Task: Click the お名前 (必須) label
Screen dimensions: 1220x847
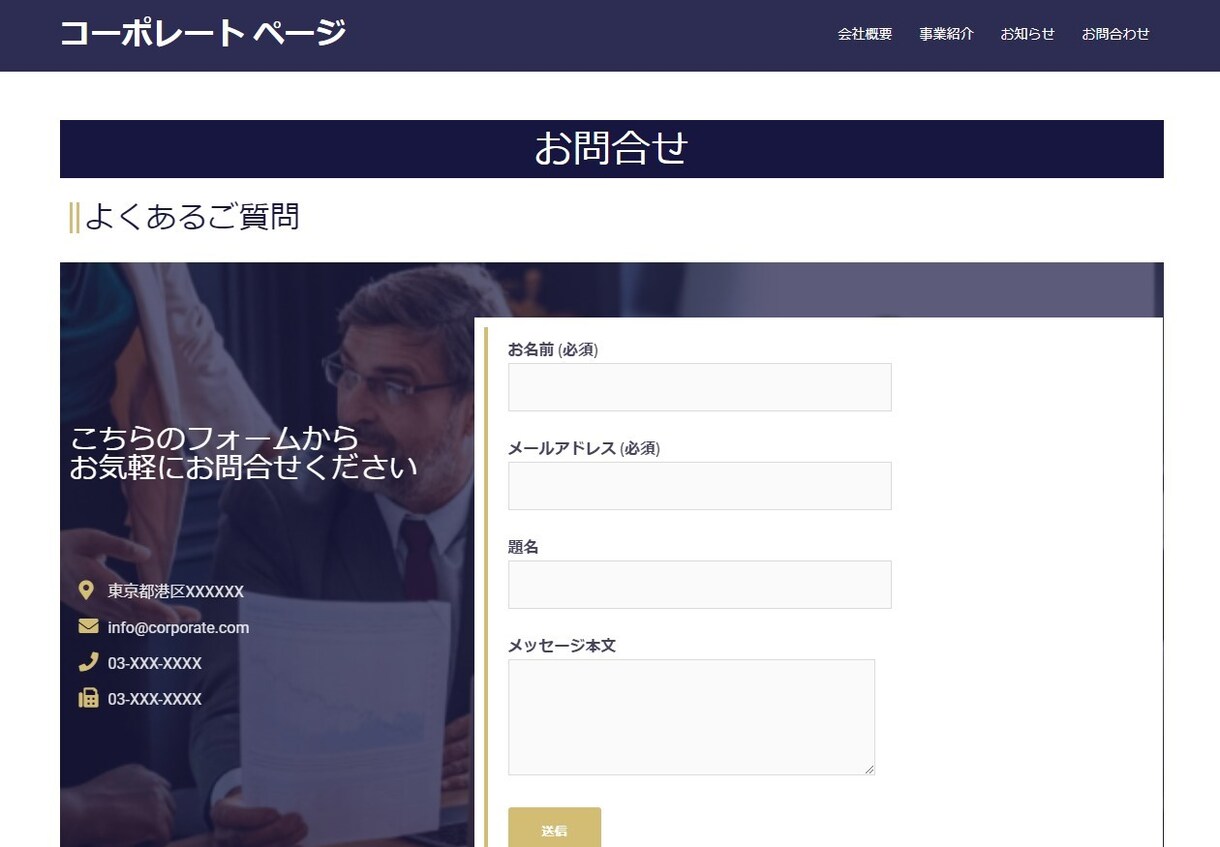Action: [x=553, y=349]
